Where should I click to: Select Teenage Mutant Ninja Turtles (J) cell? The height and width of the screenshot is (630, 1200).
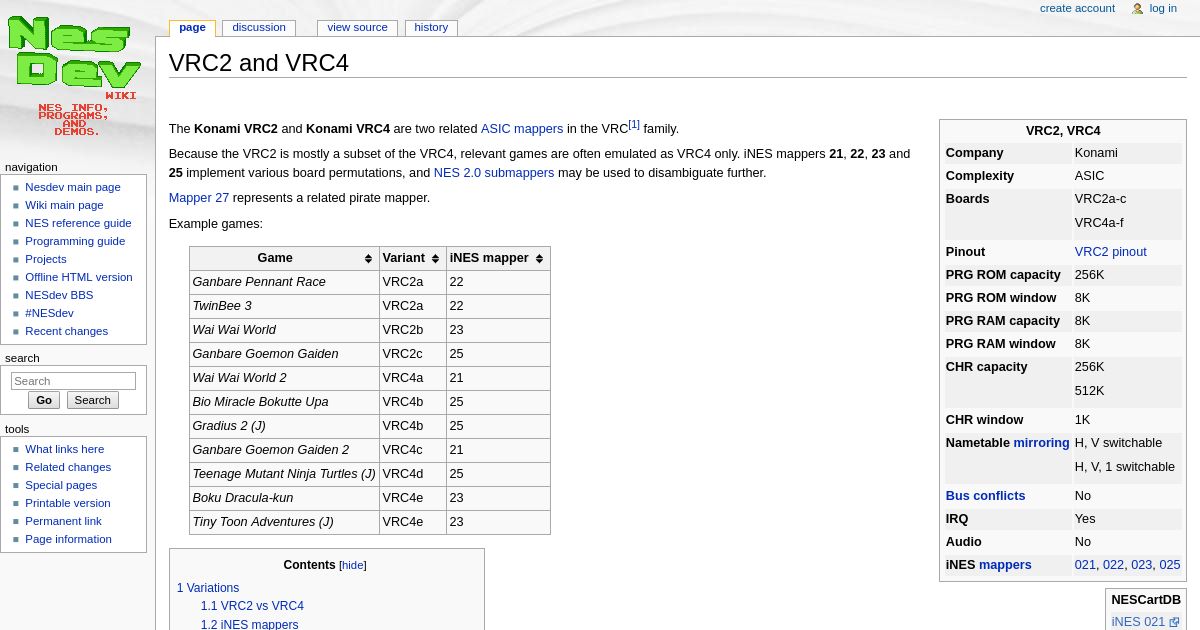pyautogui.click(x=284, y=474)
